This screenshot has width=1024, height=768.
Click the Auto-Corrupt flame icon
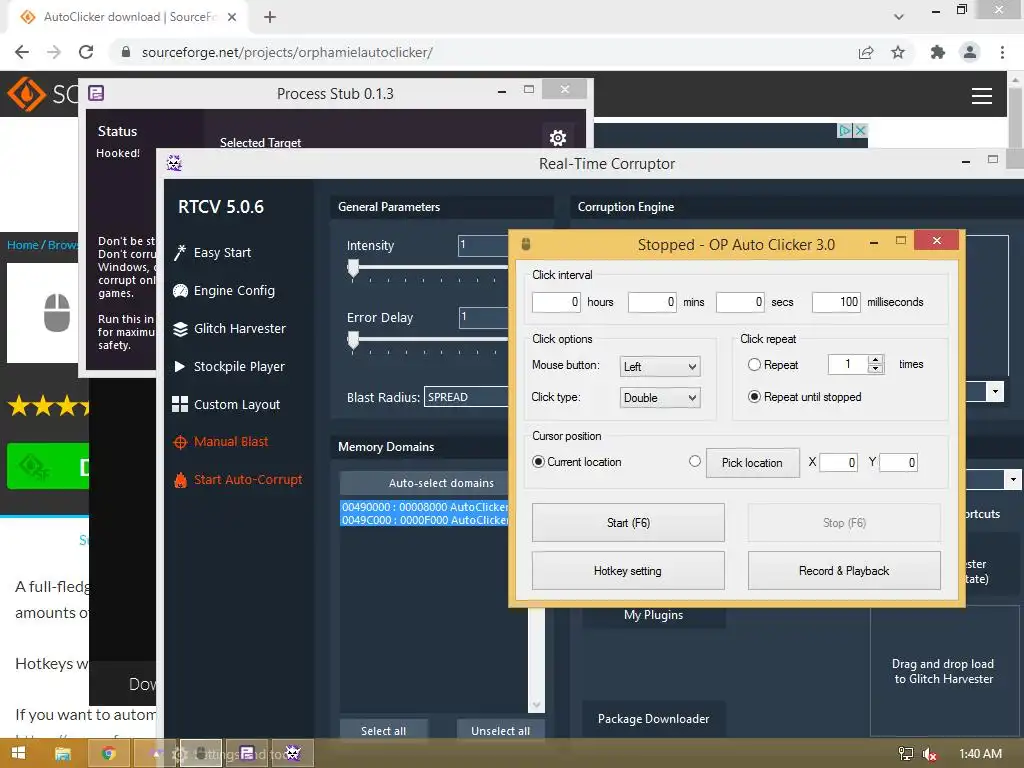pos(180,480)
